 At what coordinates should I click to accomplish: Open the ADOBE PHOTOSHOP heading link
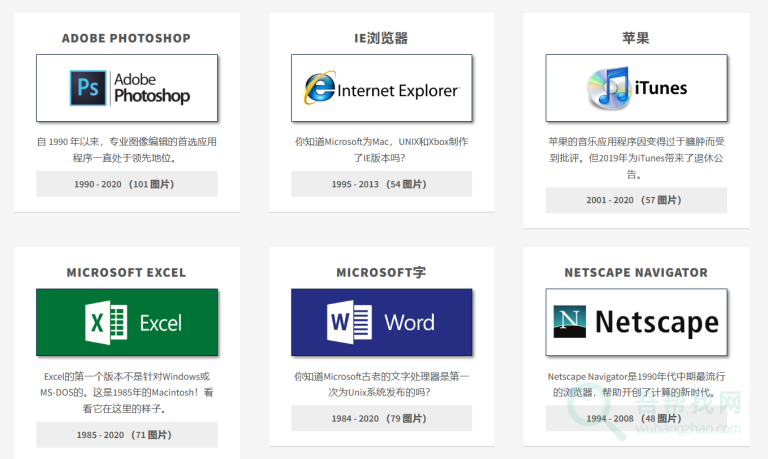point(126,38)
